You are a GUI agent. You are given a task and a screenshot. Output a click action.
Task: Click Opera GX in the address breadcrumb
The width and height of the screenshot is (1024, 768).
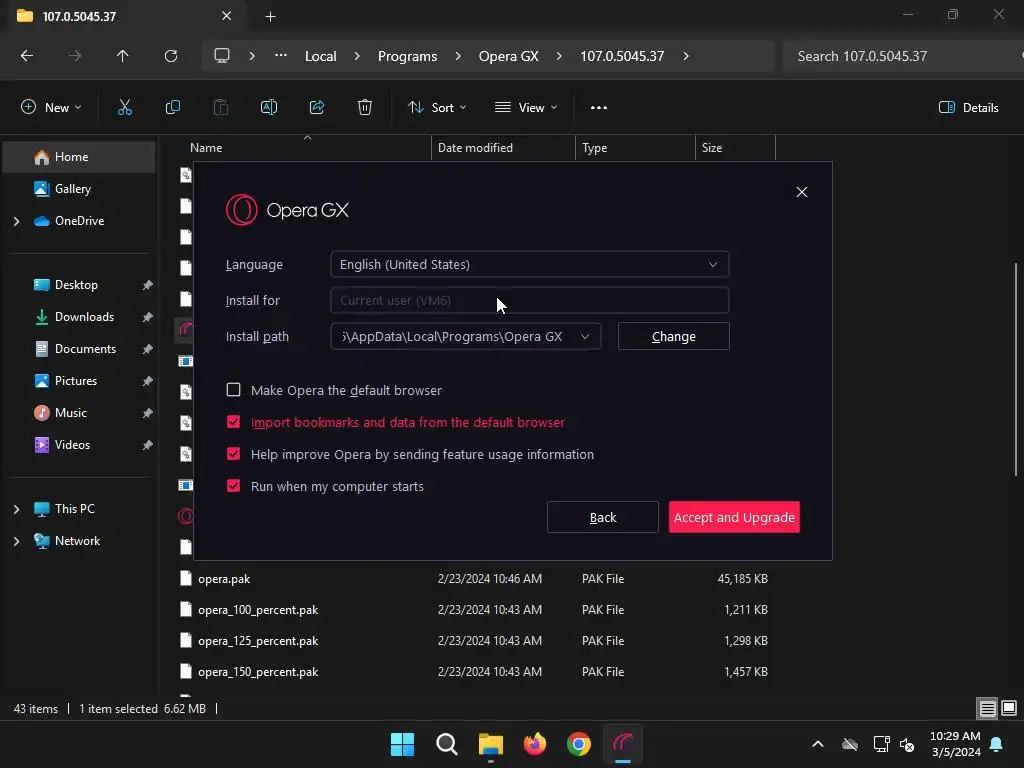pos(509,56)
